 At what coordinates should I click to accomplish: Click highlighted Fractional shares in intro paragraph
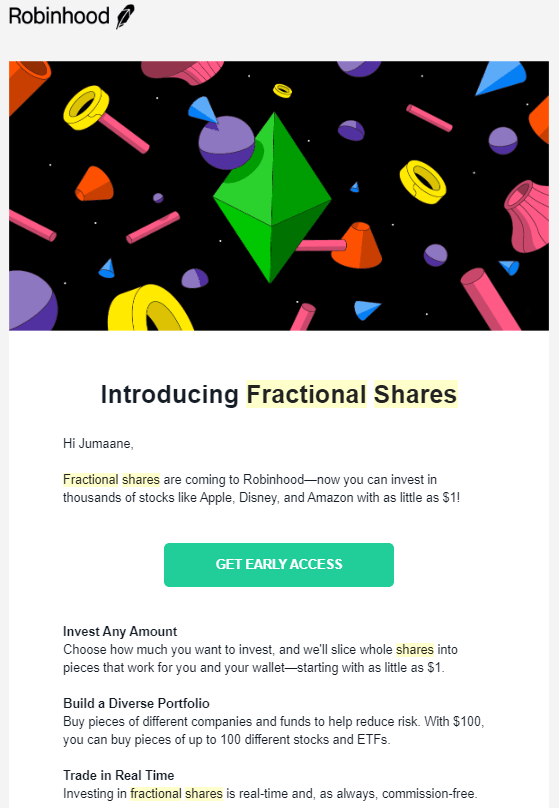[x=111, y=480]
